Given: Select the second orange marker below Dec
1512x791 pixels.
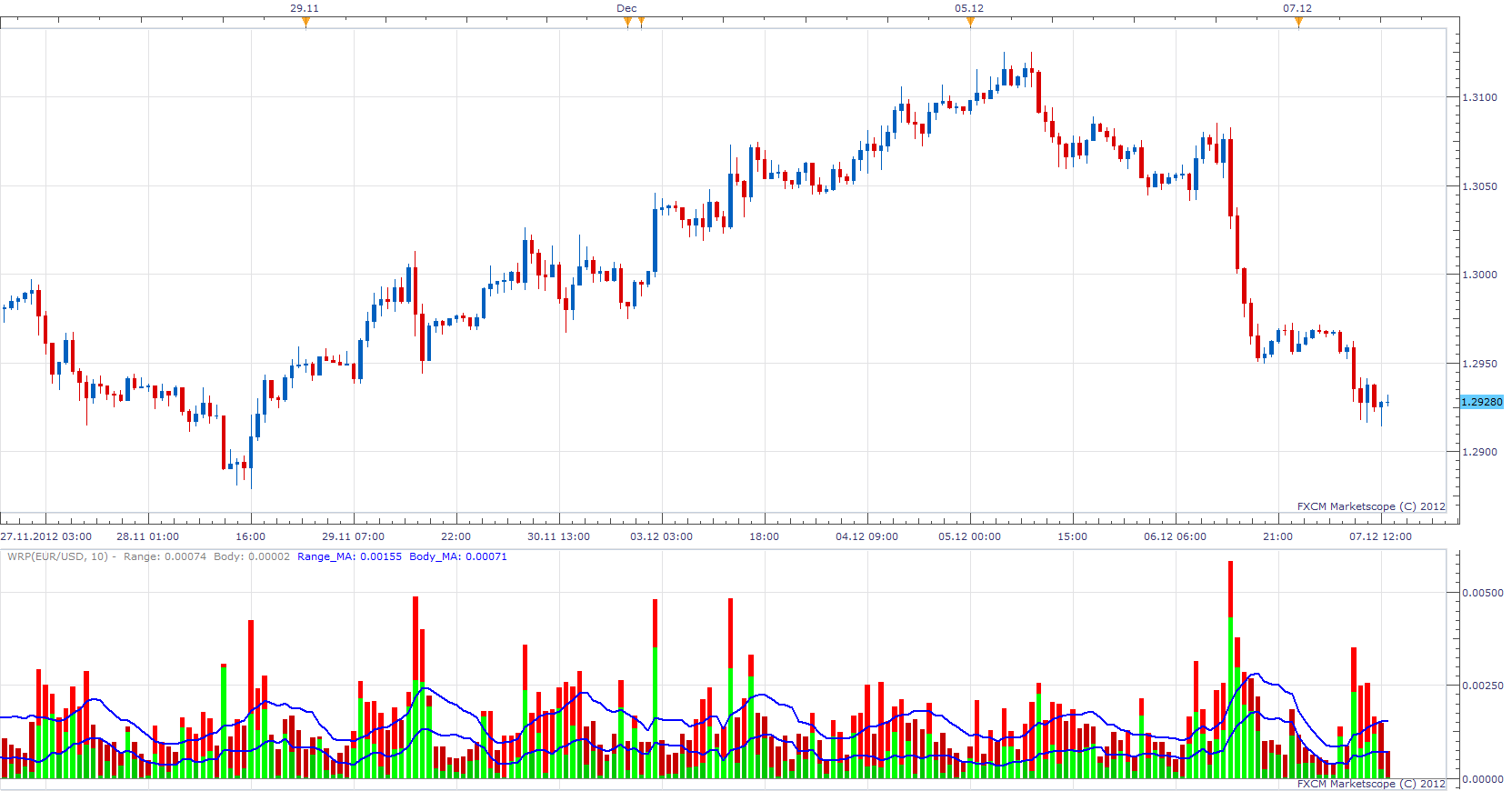Looking at the screenshot, I should [x=641, y=22].
